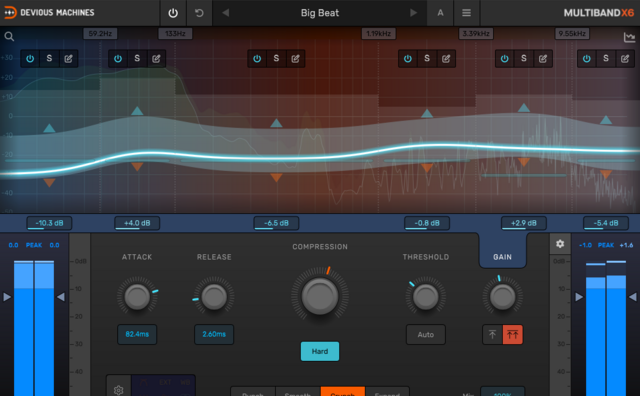Screen dimensions: 640x396
Task: Switch the A/B comparison slot button
Action: tap(440, 13)
